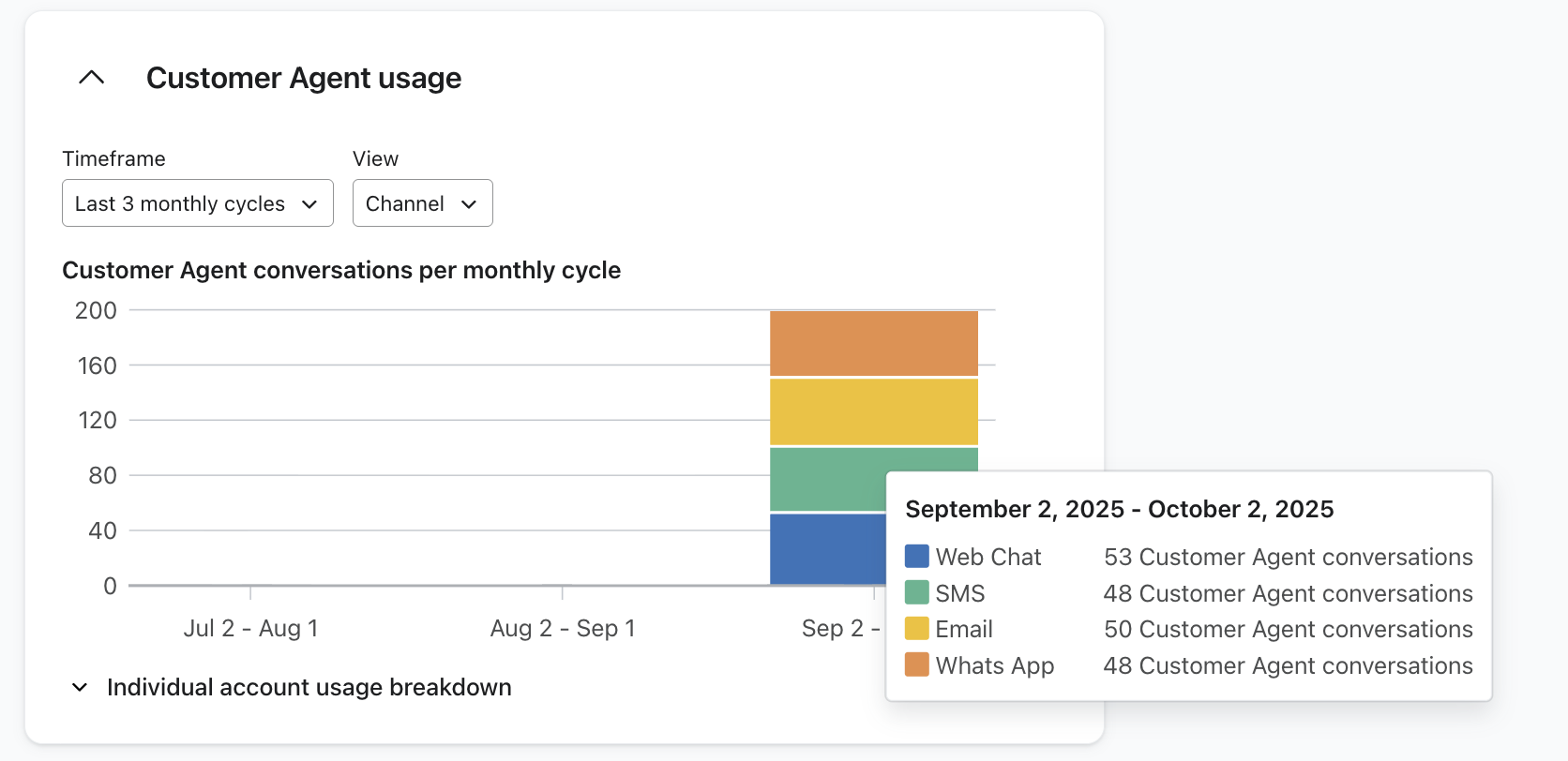Click the Customer Agent usage heading
Viewport: 1568px width, 761px height.
(303, 78)
